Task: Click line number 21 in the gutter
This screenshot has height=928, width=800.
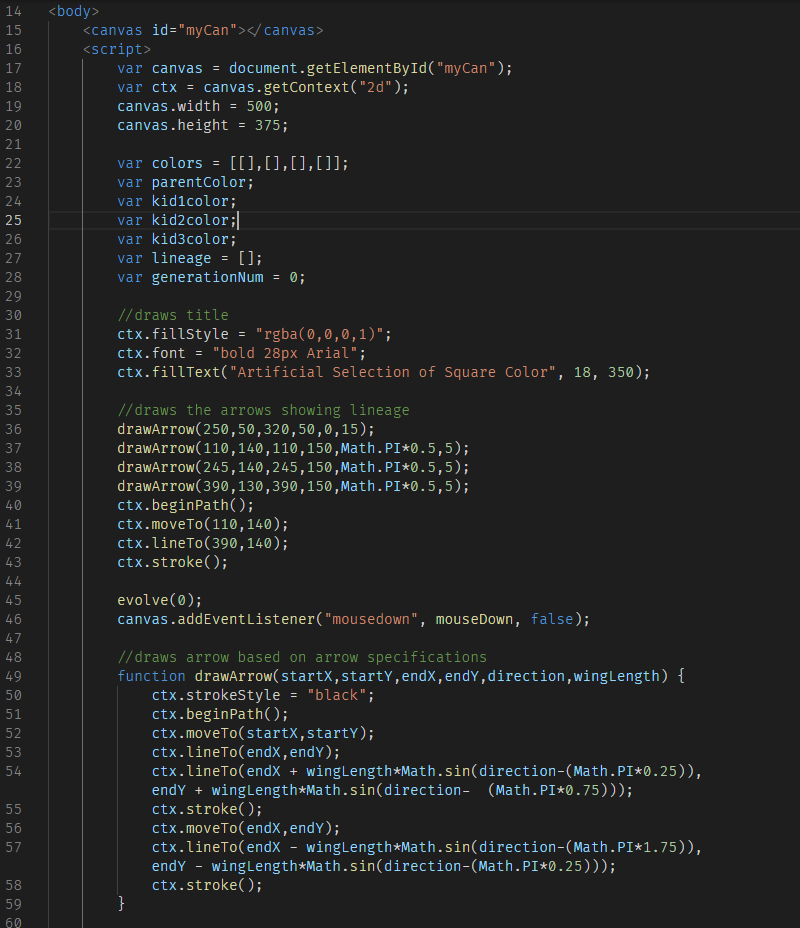Action: coord(13,144)
